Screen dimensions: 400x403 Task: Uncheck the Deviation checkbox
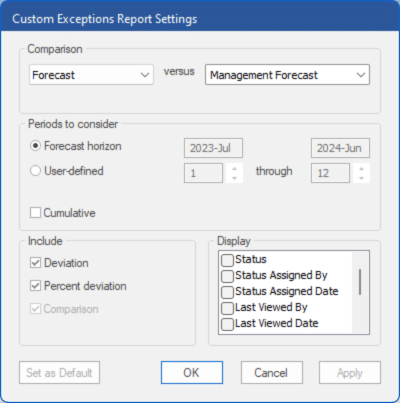click(35, 263)
